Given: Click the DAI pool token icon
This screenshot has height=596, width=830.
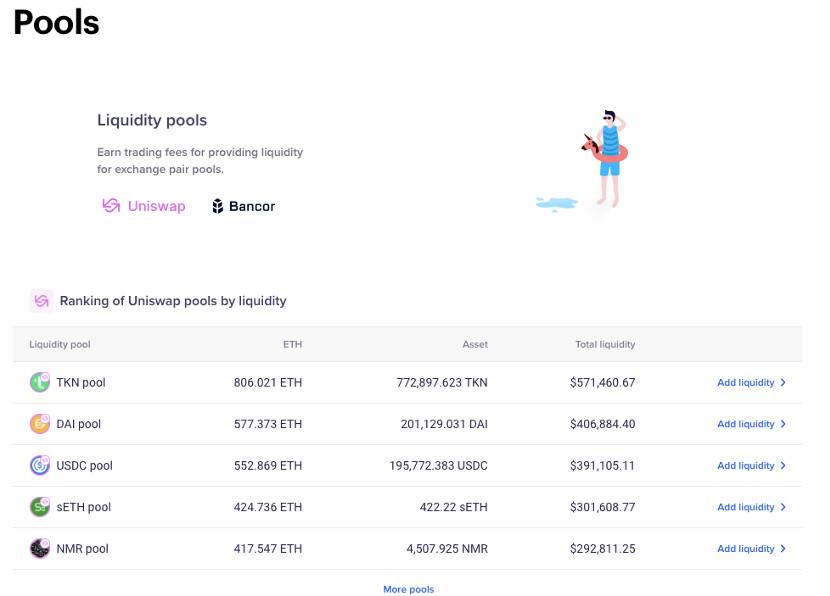Looking at the screenshot, I should (x=40, y=424).
